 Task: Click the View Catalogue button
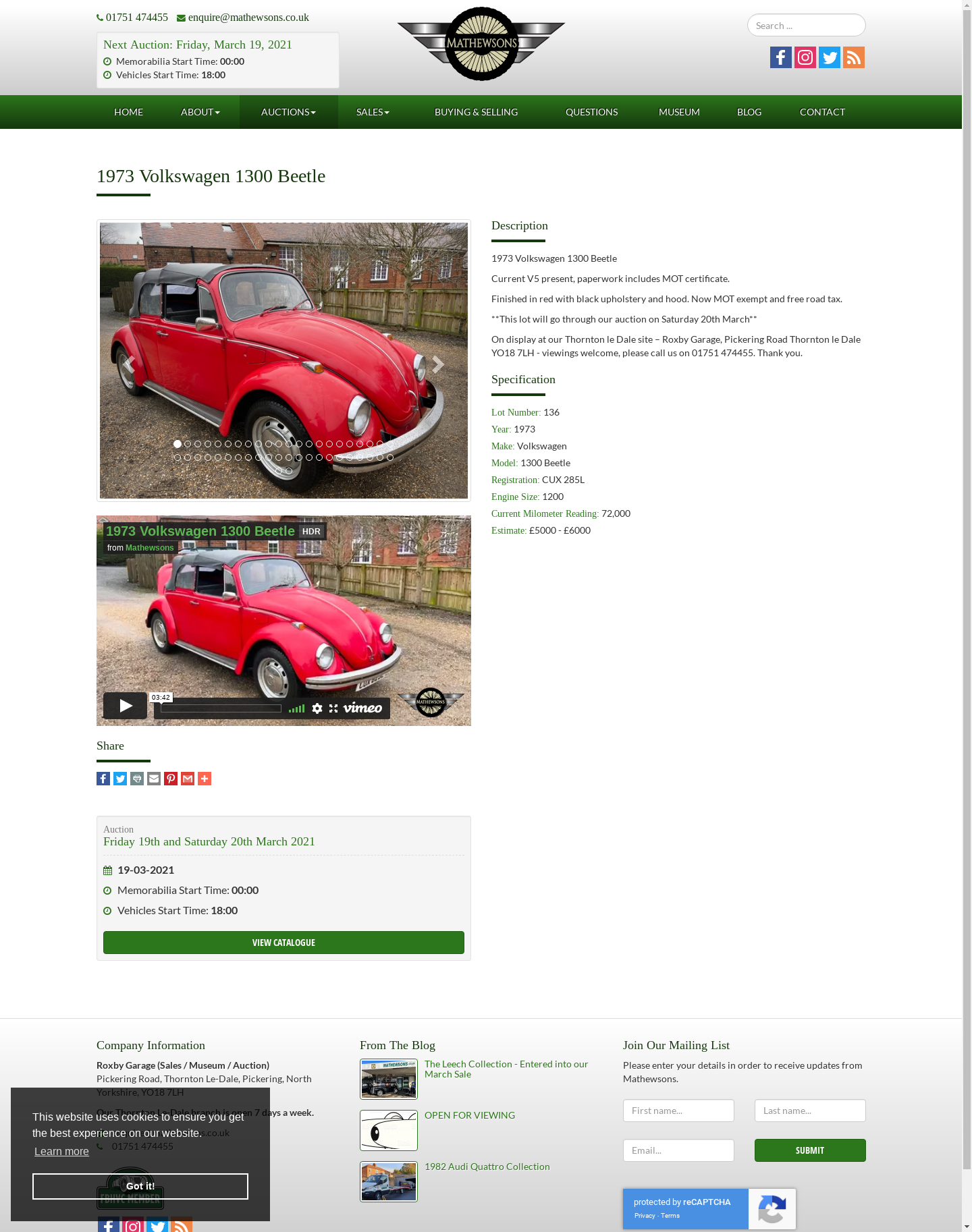pos(283,943)
